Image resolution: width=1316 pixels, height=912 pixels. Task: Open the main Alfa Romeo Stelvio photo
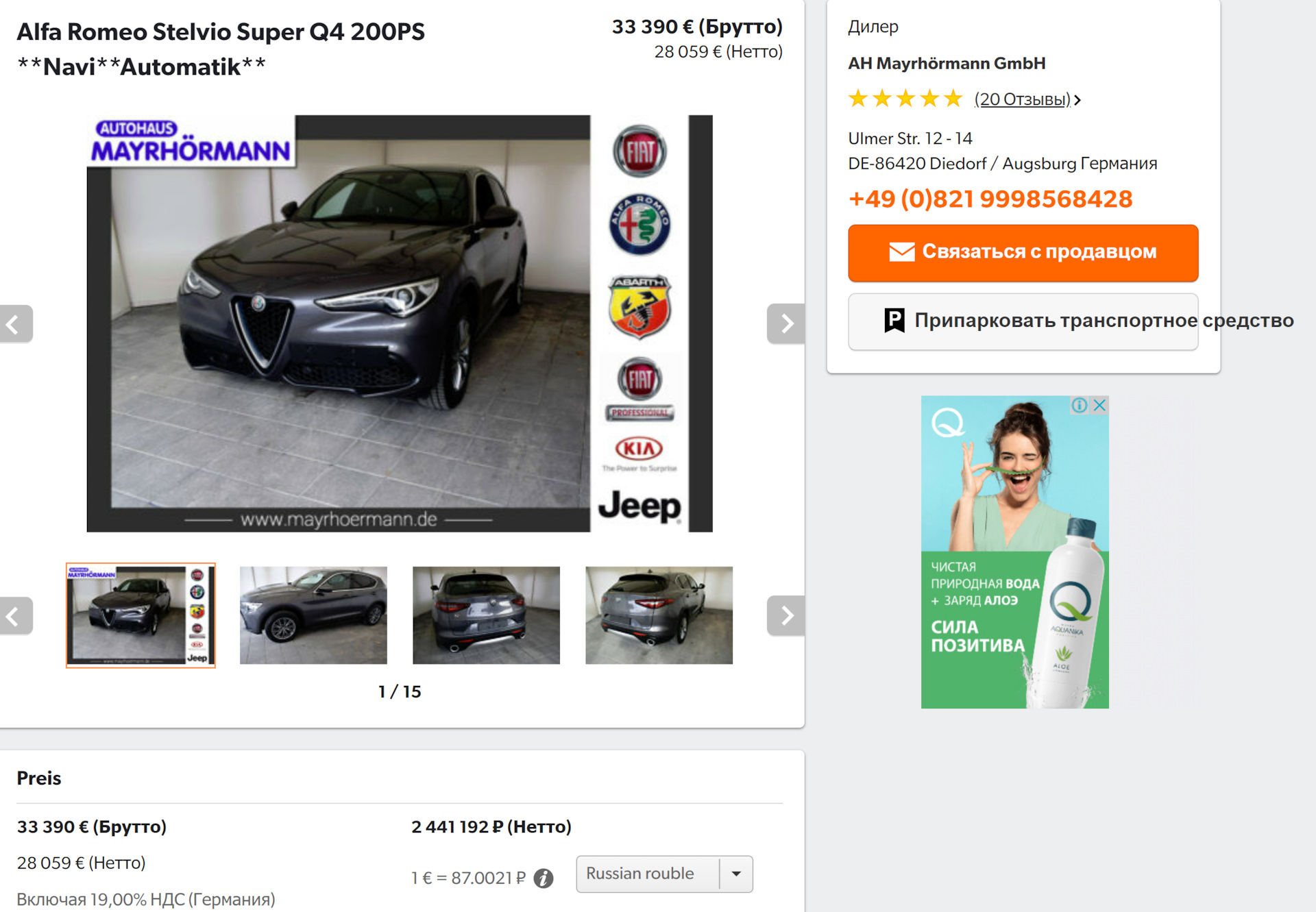click(x=400, y=323)
